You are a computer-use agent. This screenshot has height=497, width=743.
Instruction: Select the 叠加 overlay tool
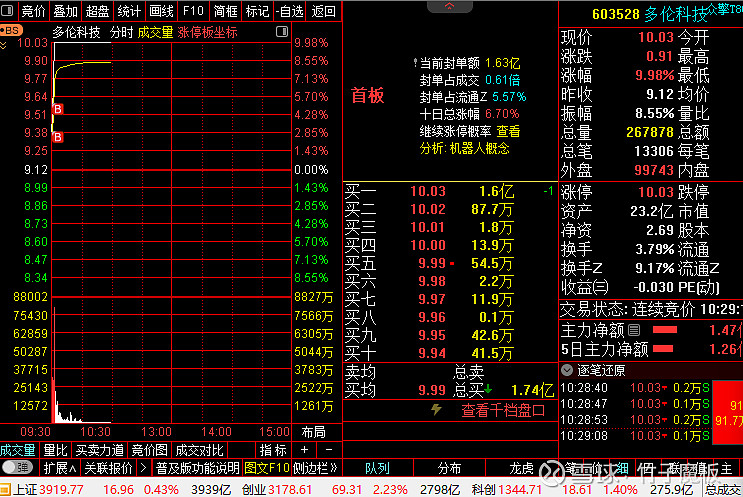point(65,11)
